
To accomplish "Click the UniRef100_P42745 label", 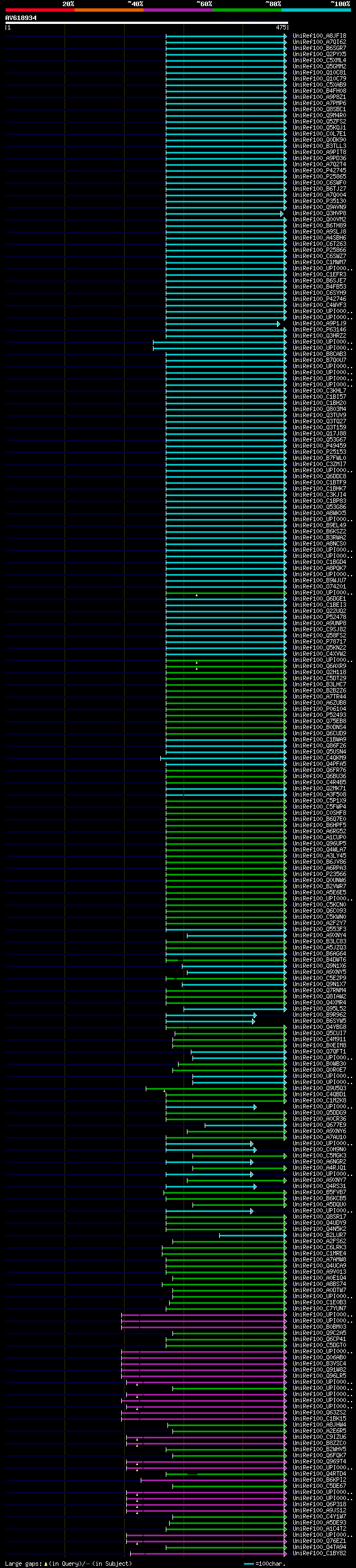I will pyautogui.click(x=319, y=170).
